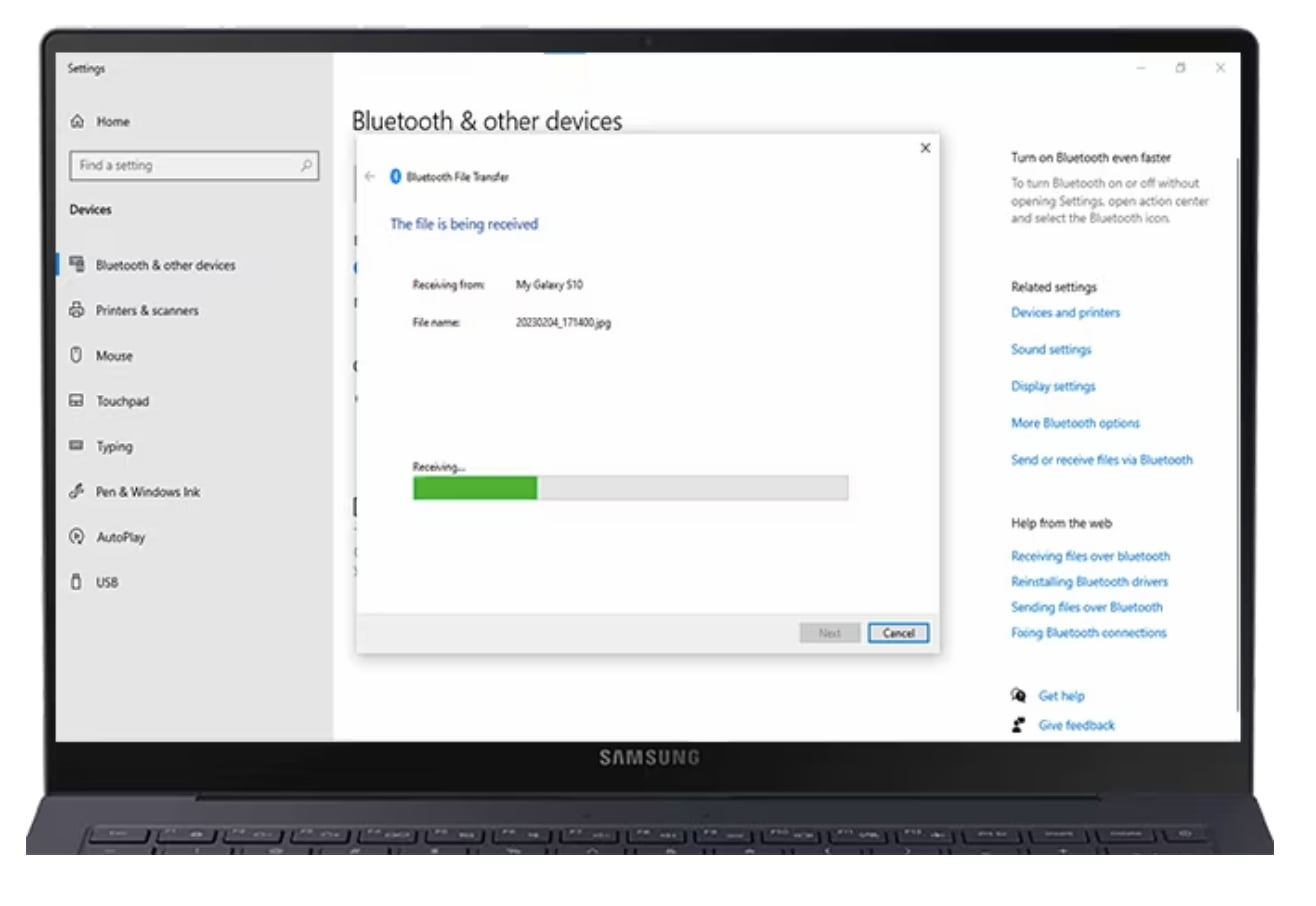Click file name 20230204_171400.jpg
The height and width of the screenshot is (906, 1316).
pos(563,323)
